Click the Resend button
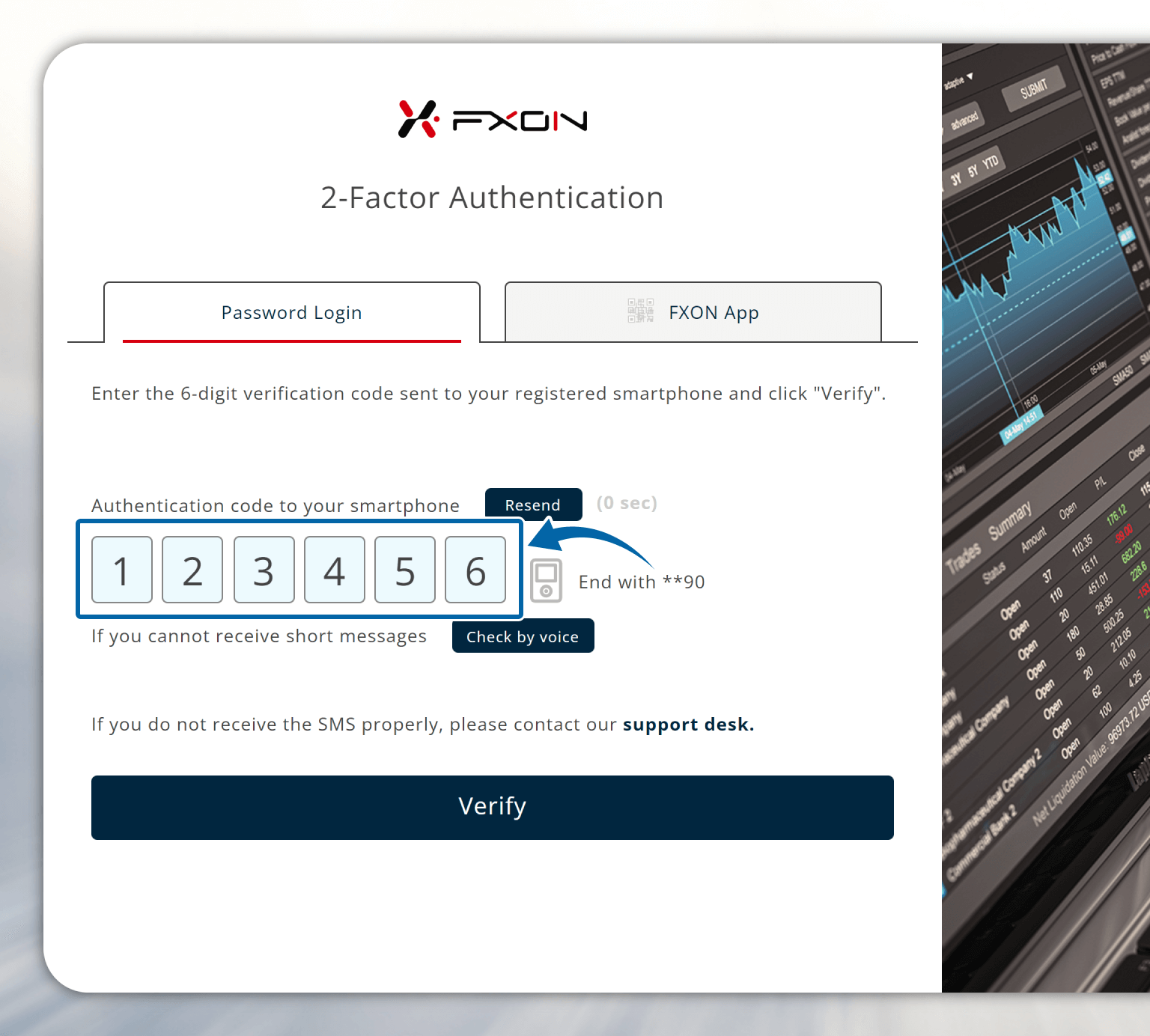 533,505
